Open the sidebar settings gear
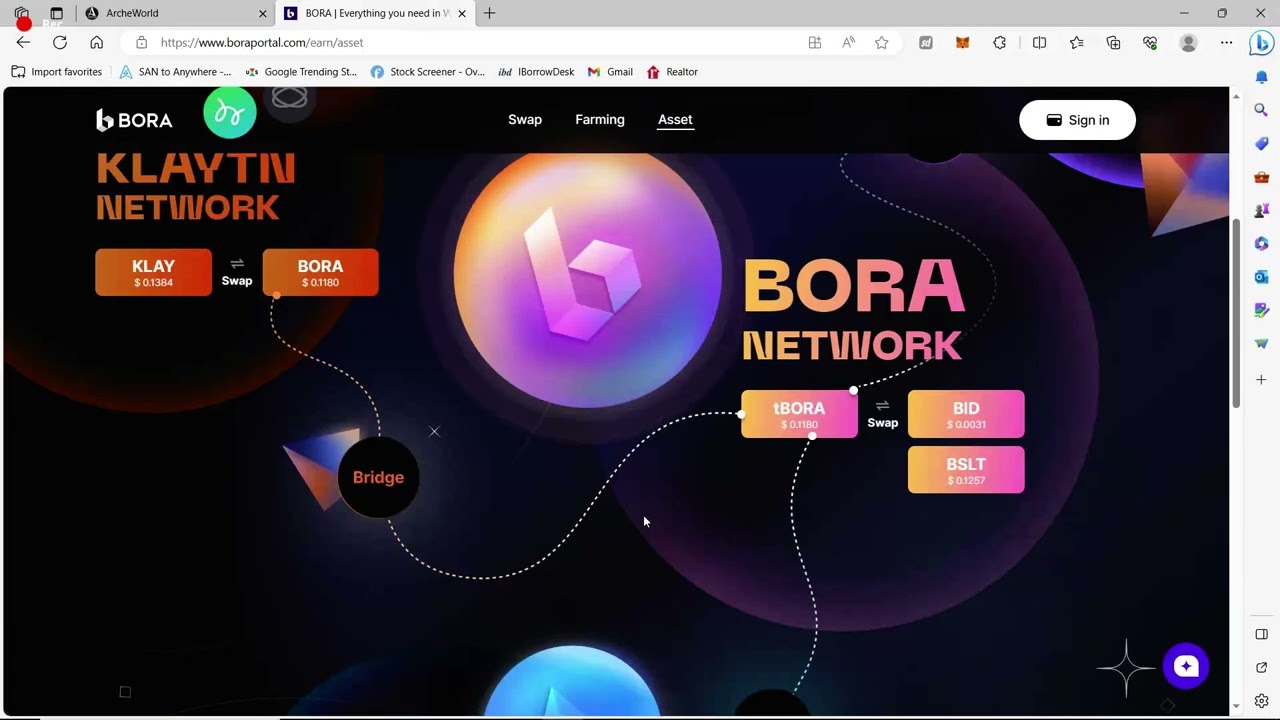 pos(1261,701)
